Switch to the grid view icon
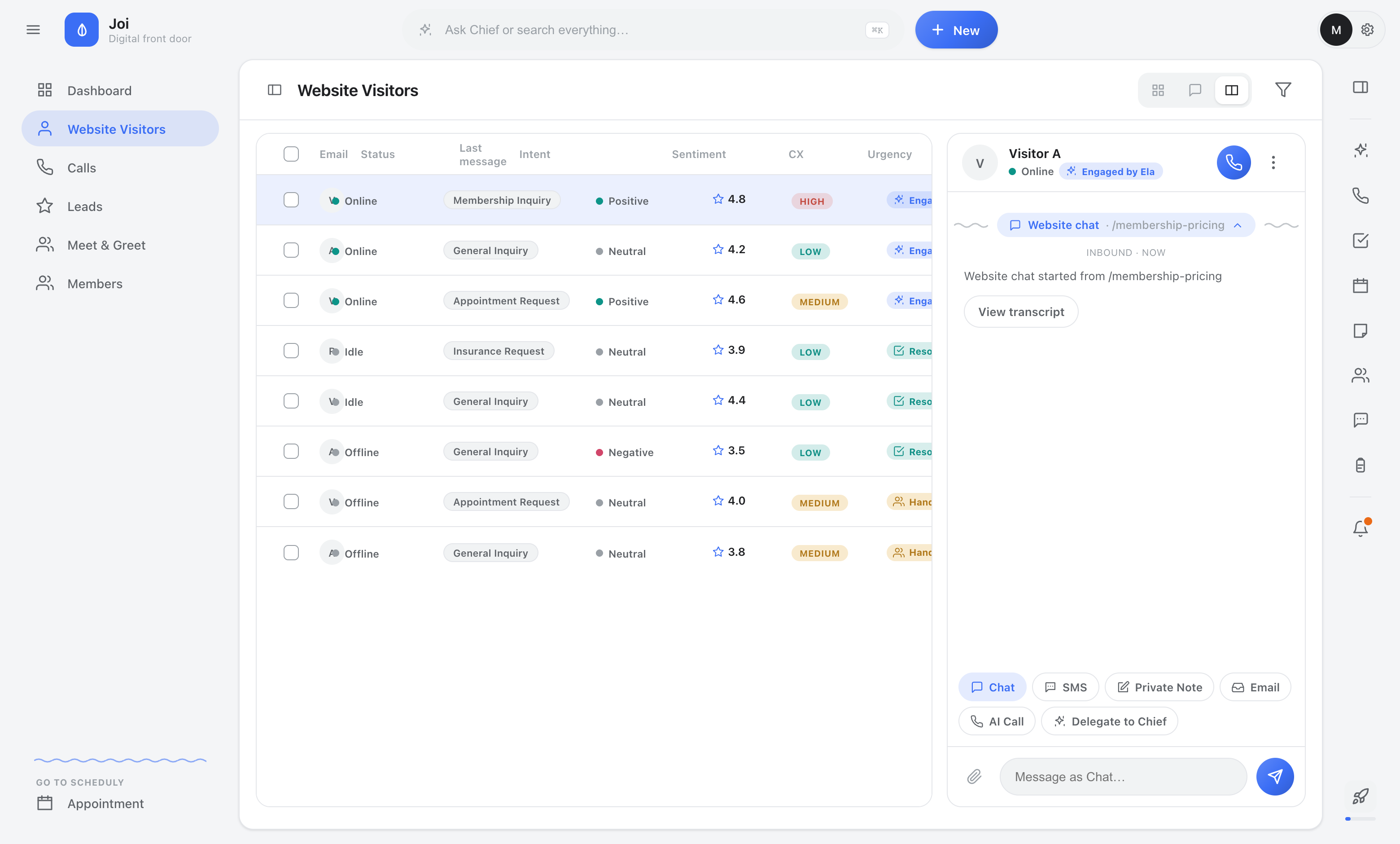The width and height of the screenshot is (1400, 844). tap(1158, 90)
